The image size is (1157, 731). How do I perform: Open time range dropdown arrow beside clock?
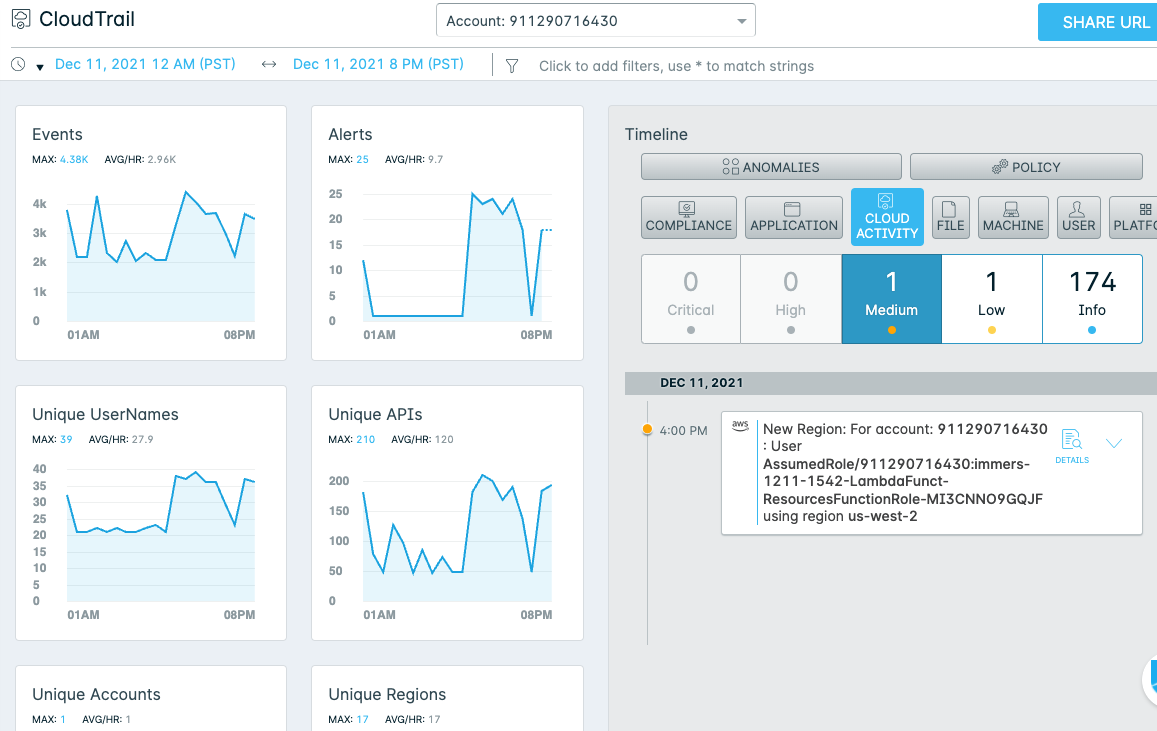click(x=40, y=67)
